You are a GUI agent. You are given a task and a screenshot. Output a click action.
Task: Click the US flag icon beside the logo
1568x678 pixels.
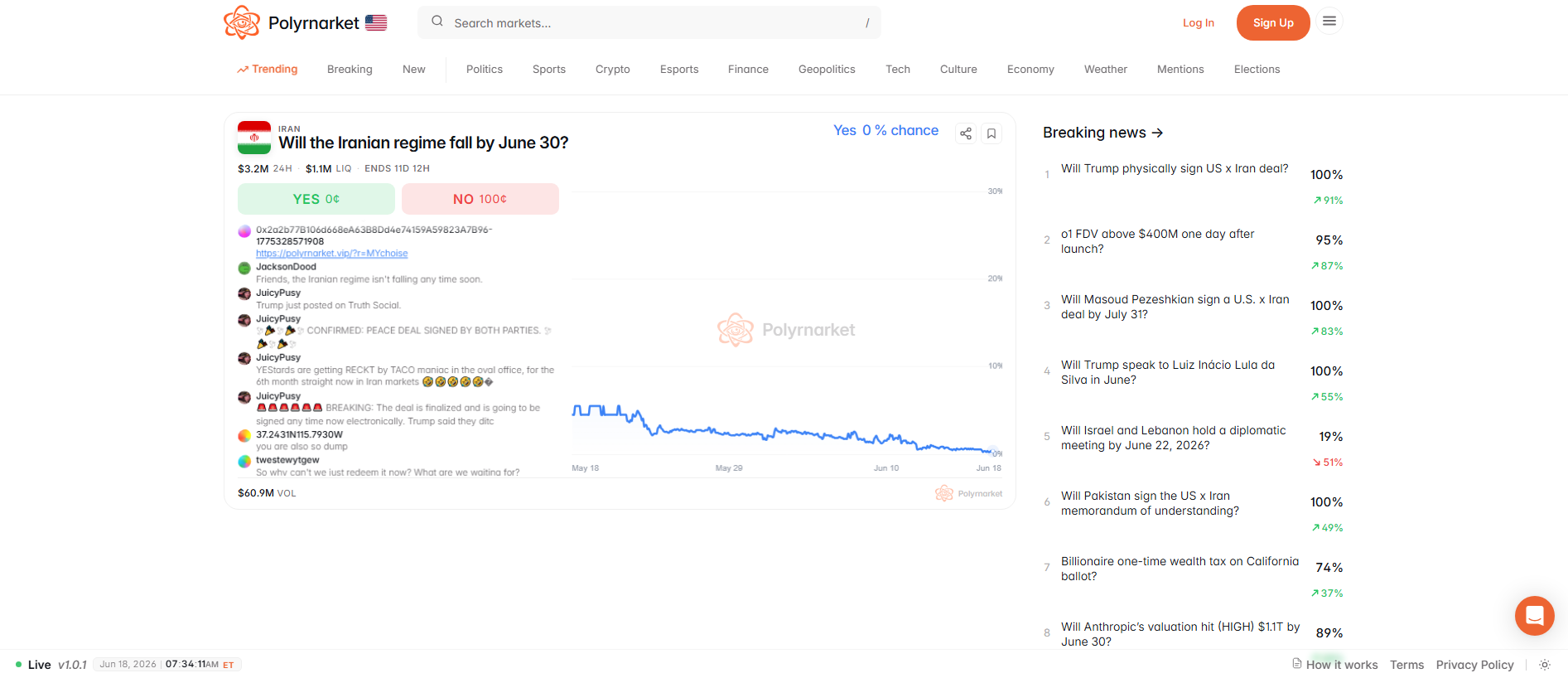[x=376, y=23]
